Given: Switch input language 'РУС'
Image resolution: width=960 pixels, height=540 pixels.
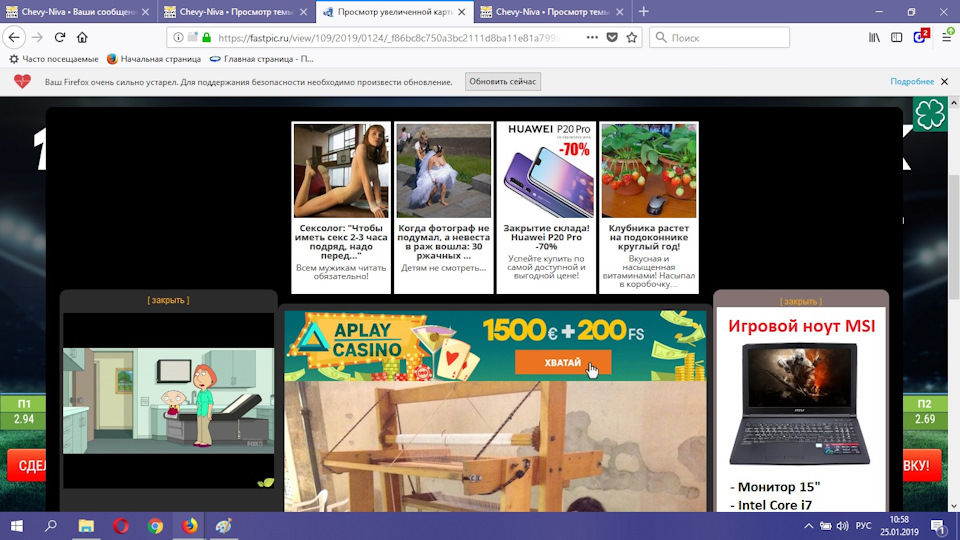Looking at the screenshot, I should pyautogui.click(x=863, y=526).
